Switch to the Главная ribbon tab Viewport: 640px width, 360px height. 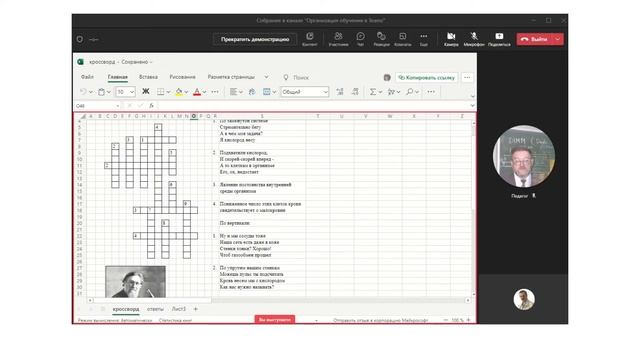click(x=118, y=77)
